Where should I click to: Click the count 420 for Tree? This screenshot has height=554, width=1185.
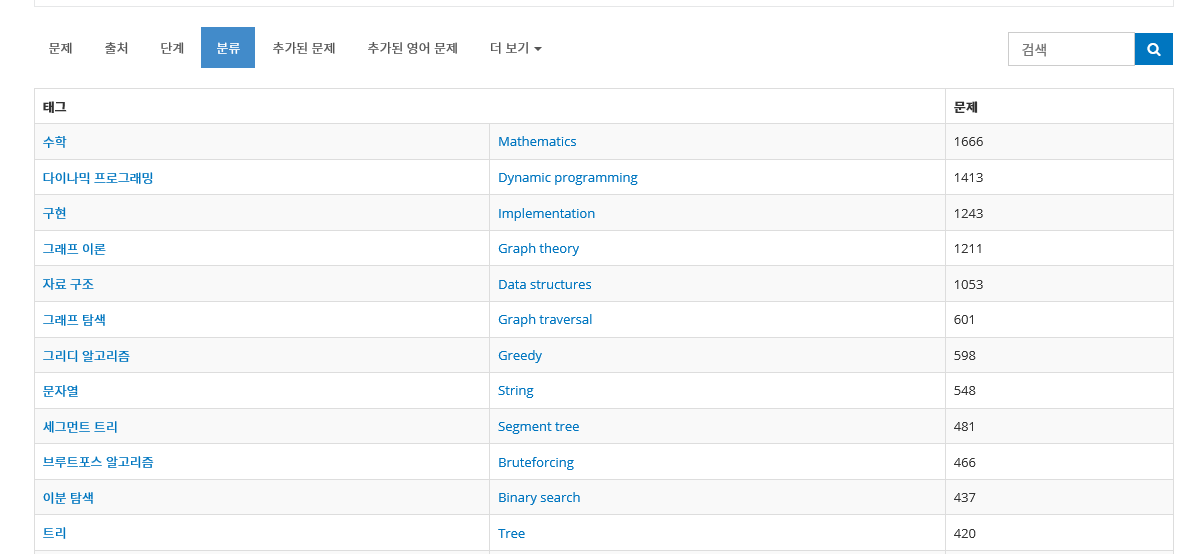pyautogui.click(x=964, y=533)
